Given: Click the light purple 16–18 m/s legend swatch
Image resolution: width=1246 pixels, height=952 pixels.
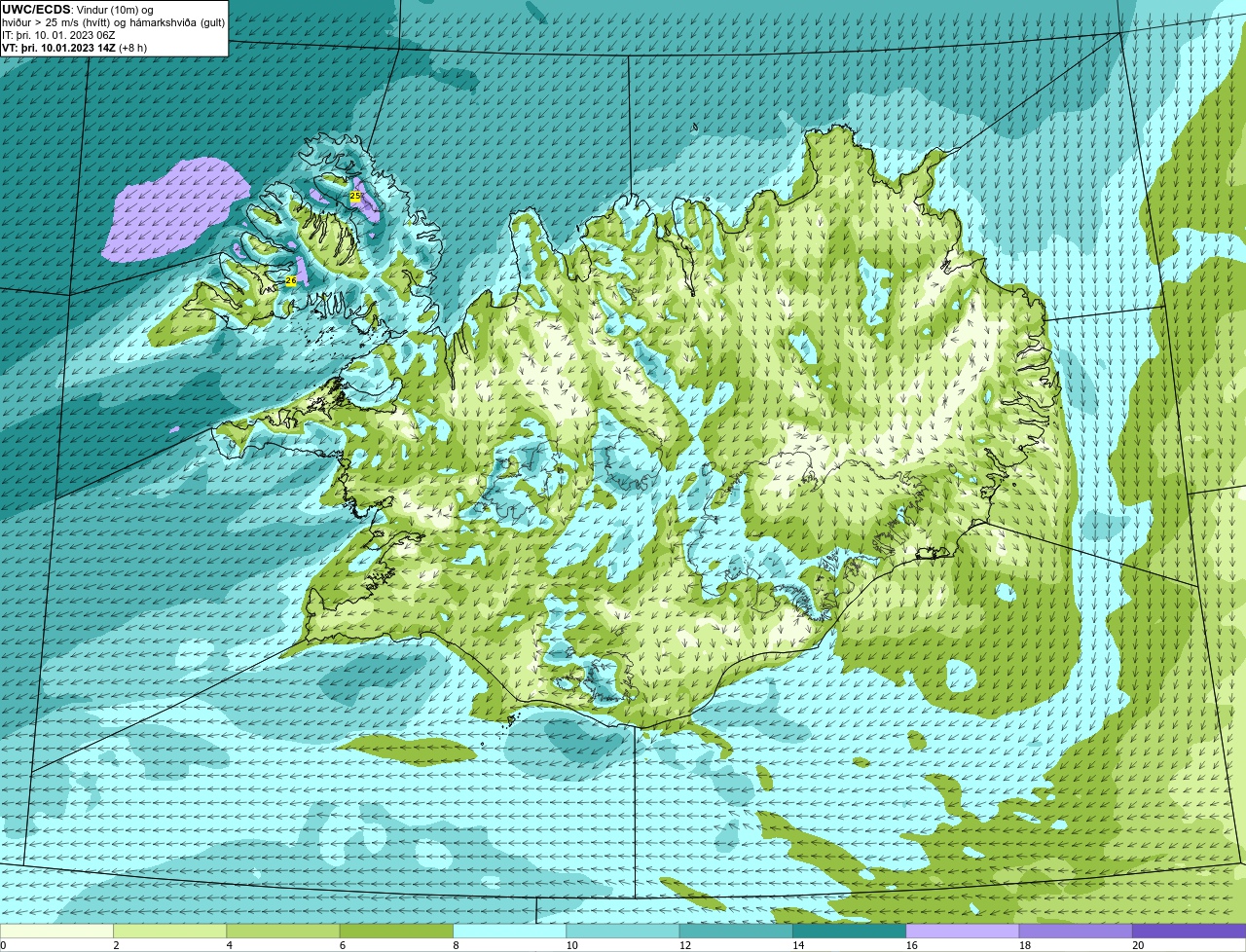Looking at the screenshot, I should (x=963, y=931).
